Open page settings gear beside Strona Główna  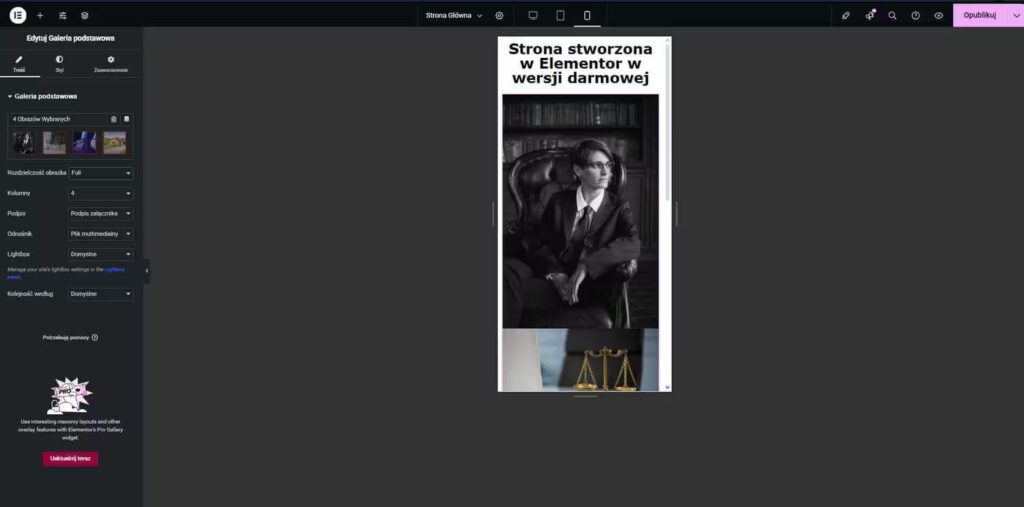coord(500,15)
